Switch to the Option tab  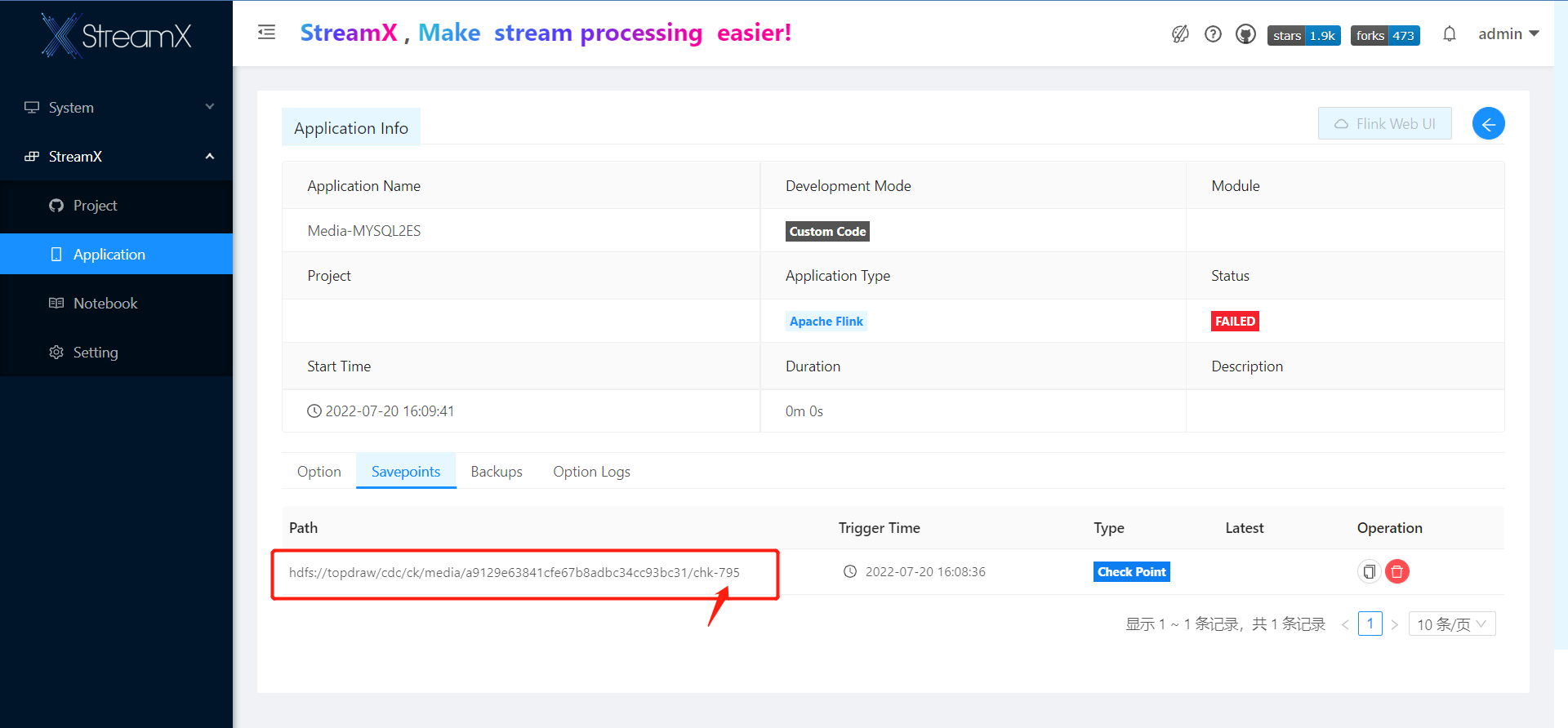(x=319, y=471)
